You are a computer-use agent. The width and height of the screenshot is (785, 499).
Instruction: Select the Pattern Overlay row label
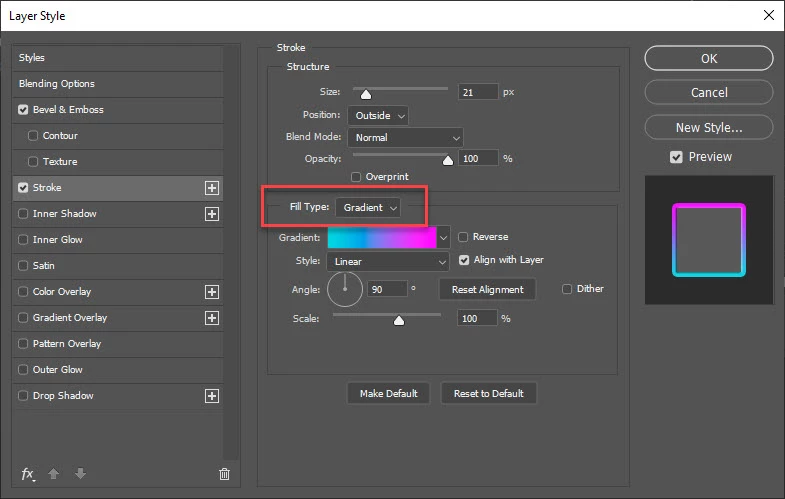(67, 344)
